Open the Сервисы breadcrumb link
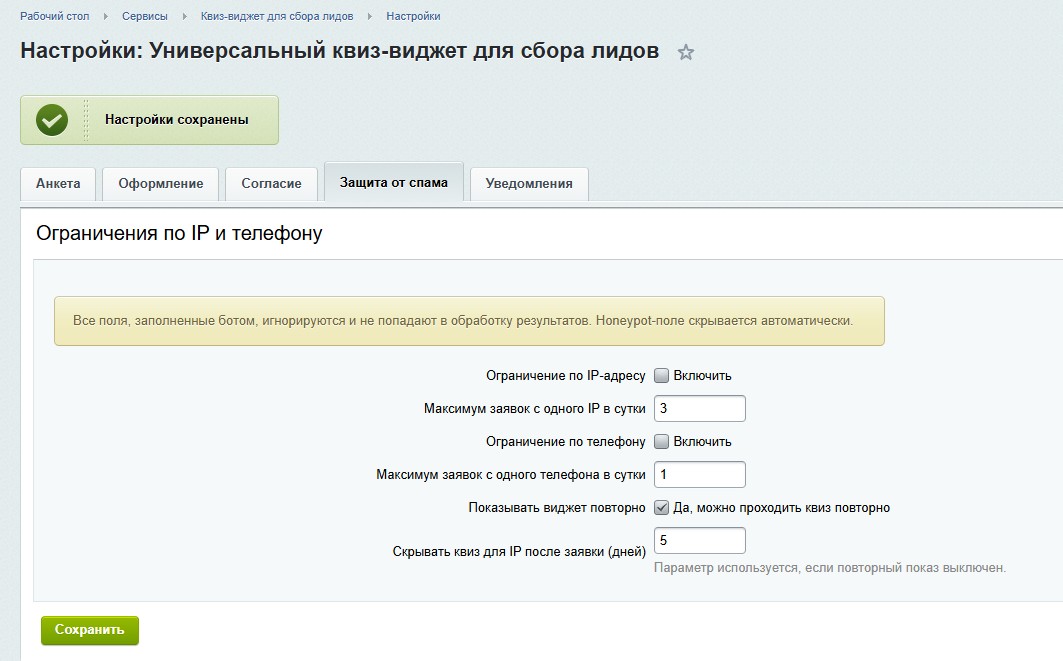Viewport: 1063px width, 661px height. [x=144, y=16]
